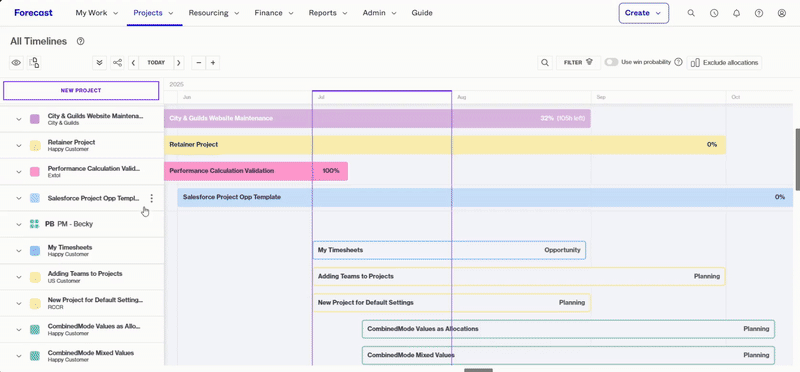Click the Adding Teams to Projects icon
The height and width of the screenshot is (372, 800).
35,277
